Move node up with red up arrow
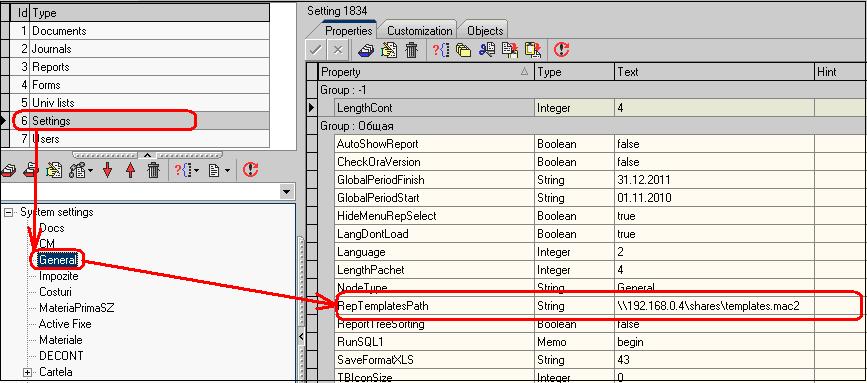Screen dimensions: 867x383 click(x=130, y=170)
